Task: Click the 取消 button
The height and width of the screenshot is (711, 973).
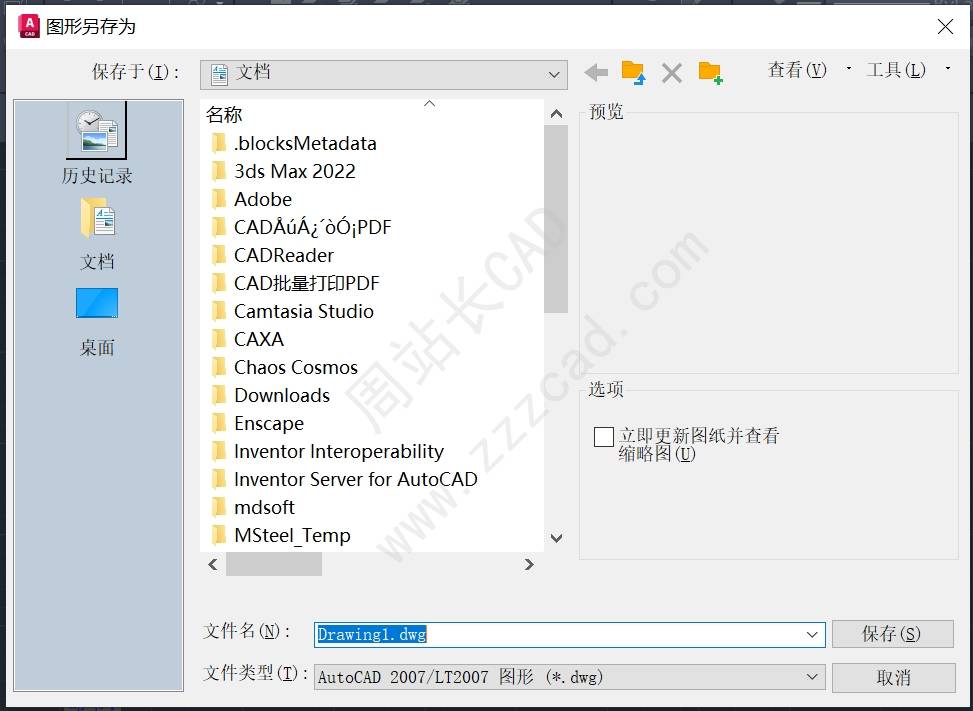Action: click(894, 677)
